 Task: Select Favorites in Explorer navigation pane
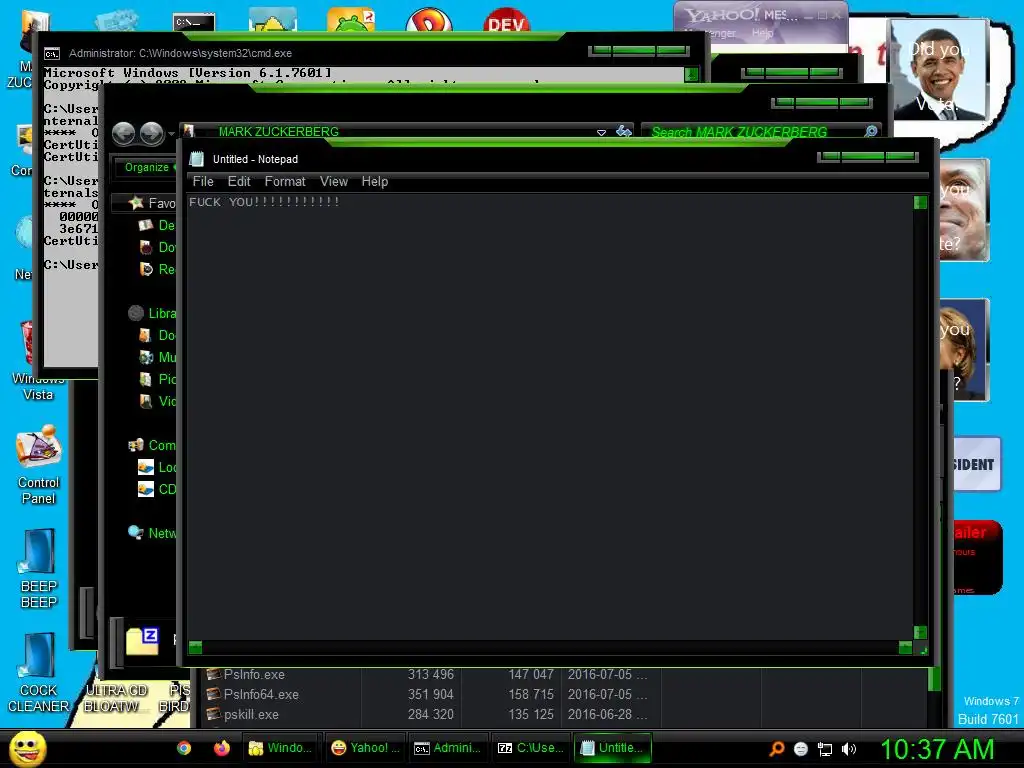point(153,203)
